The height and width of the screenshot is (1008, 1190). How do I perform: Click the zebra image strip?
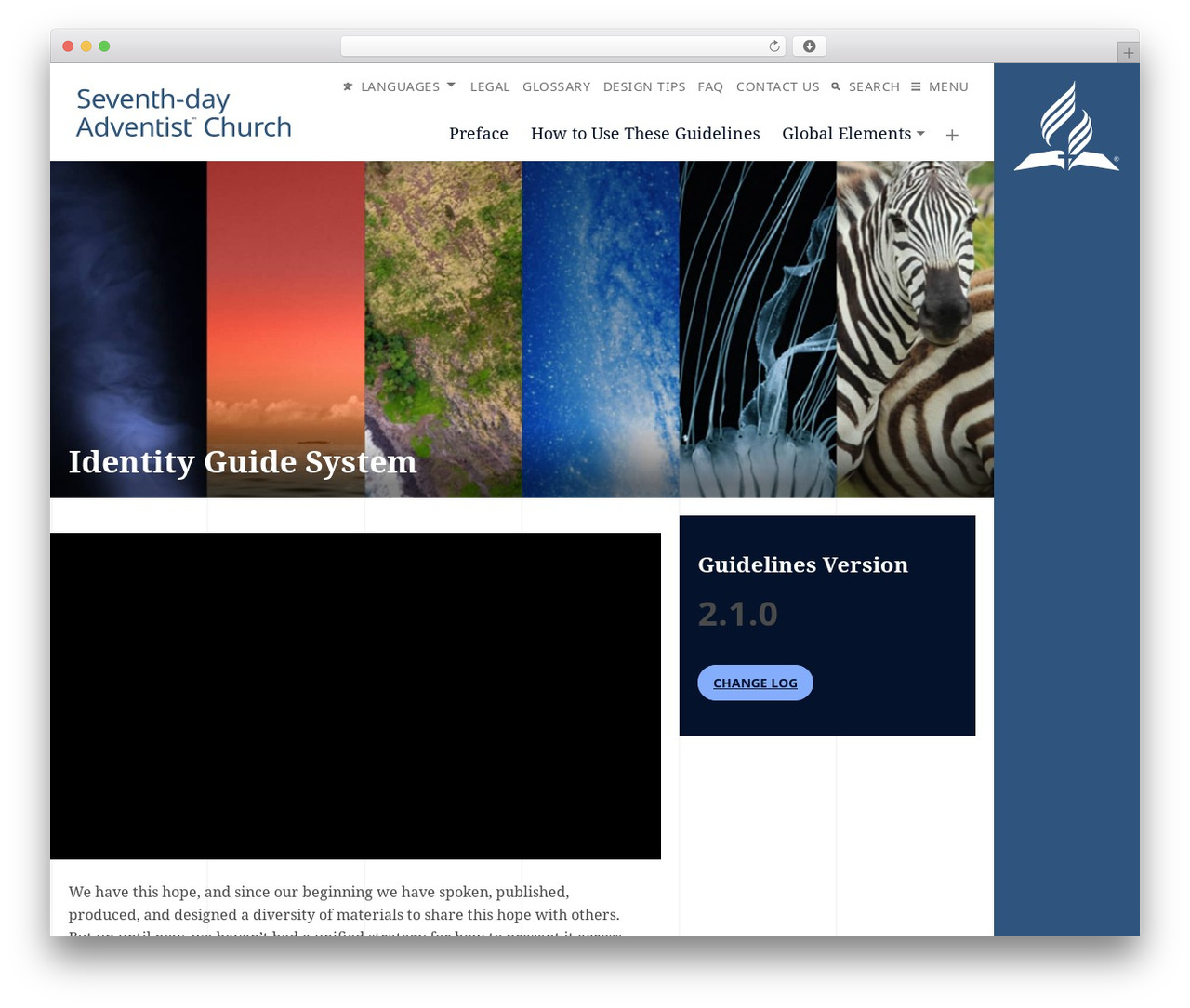(x=915, y=329)
